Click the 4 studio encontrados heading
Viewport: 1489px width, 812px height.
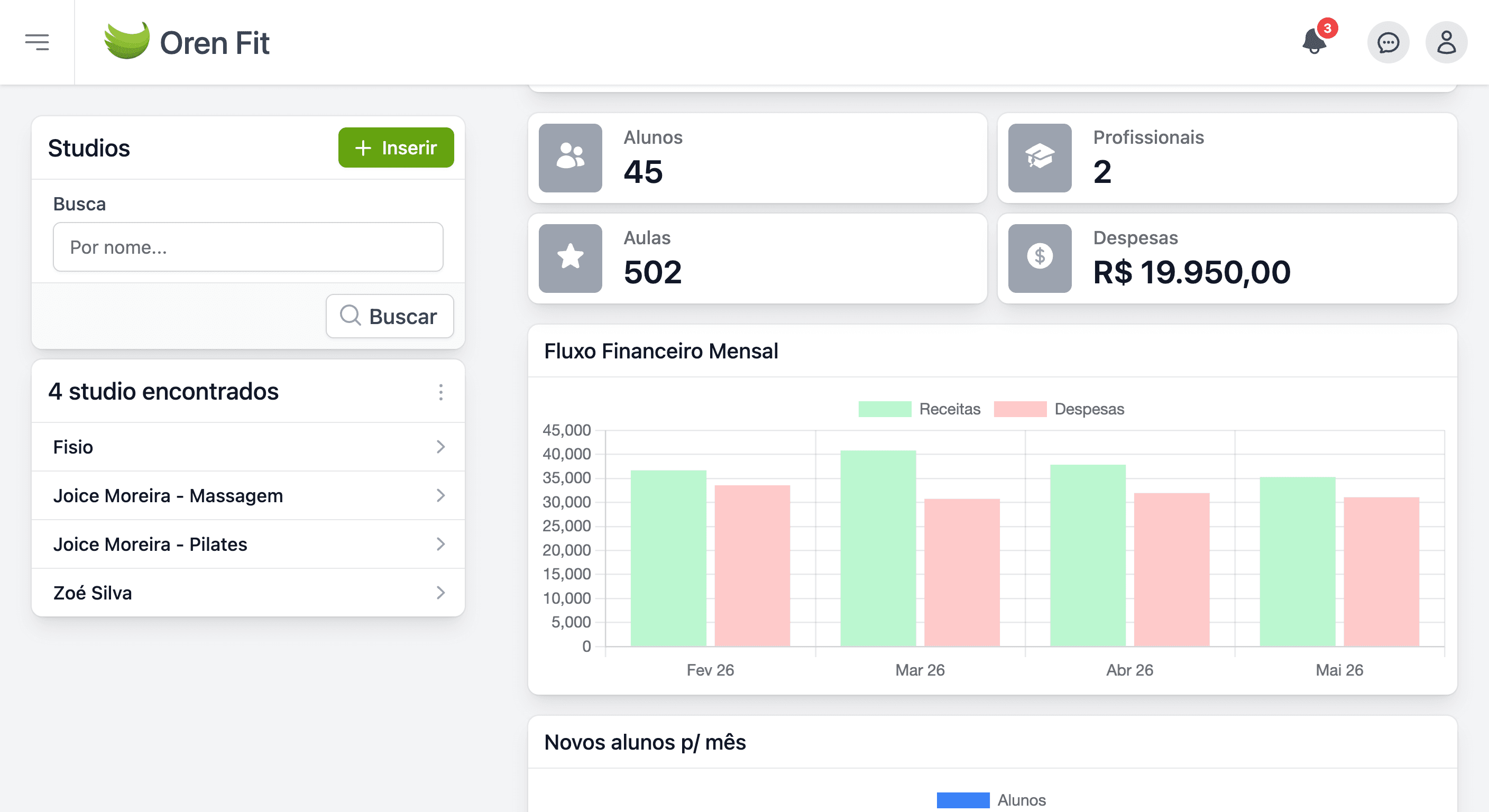(x=163, y=391)
